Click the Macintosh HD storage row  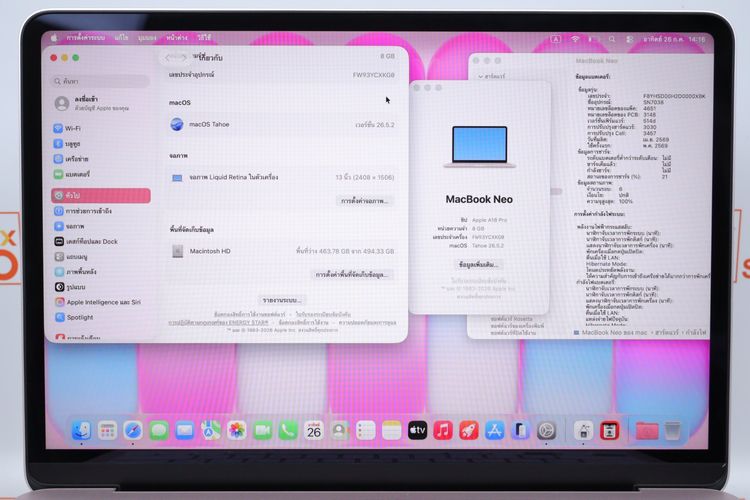click(x=282, y=251)
